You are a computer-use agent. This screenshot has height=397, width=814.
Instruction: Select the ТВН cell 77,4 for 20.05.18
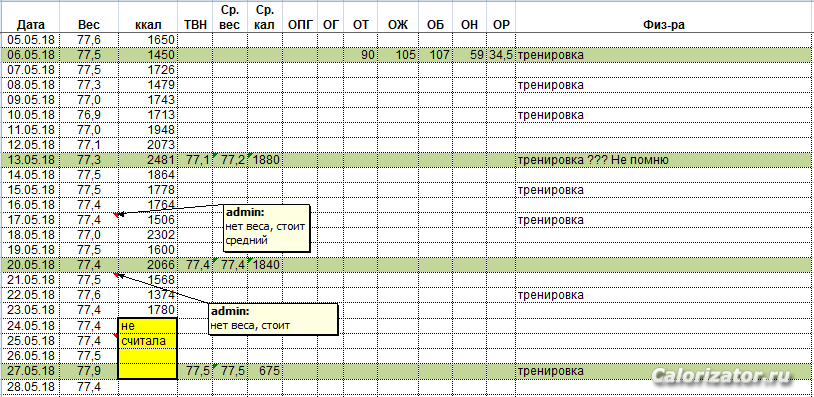[x=195, y=265]
